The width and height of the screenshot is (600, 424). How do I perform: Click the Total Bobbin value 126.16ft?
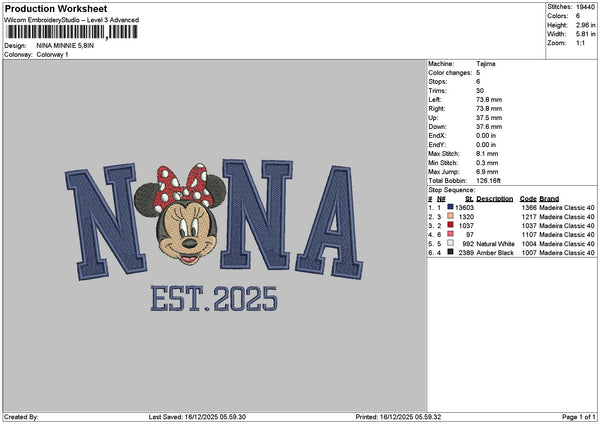click(x=489, y=181)
